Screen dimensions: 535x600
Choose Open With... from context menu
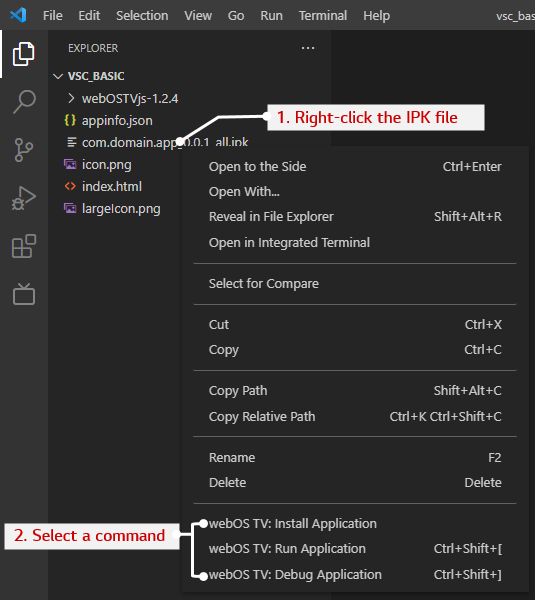click(x=355, y=191)
